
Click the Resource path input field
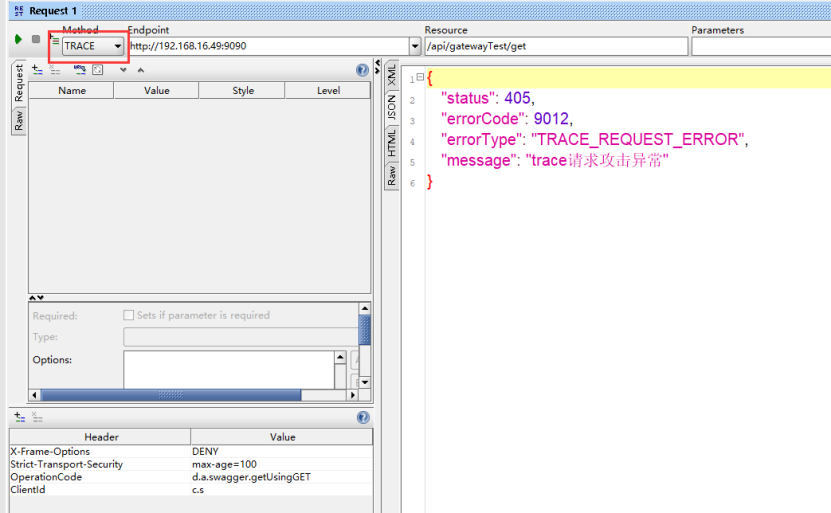(555, 46)
